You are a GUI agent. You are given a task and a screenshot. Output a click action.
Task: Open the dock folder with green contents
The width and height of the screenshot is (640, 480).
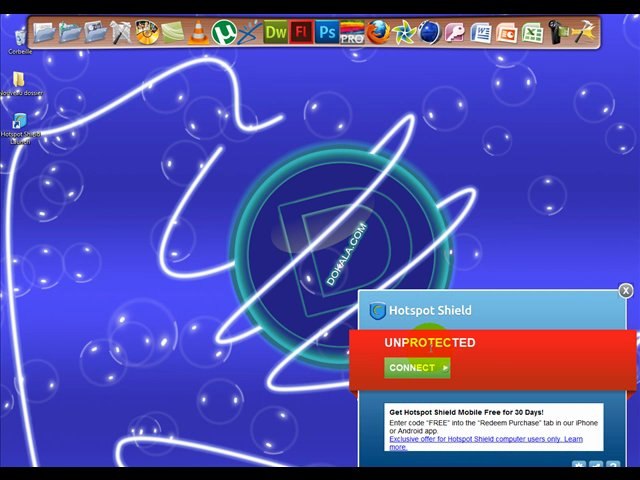[70, 32]
